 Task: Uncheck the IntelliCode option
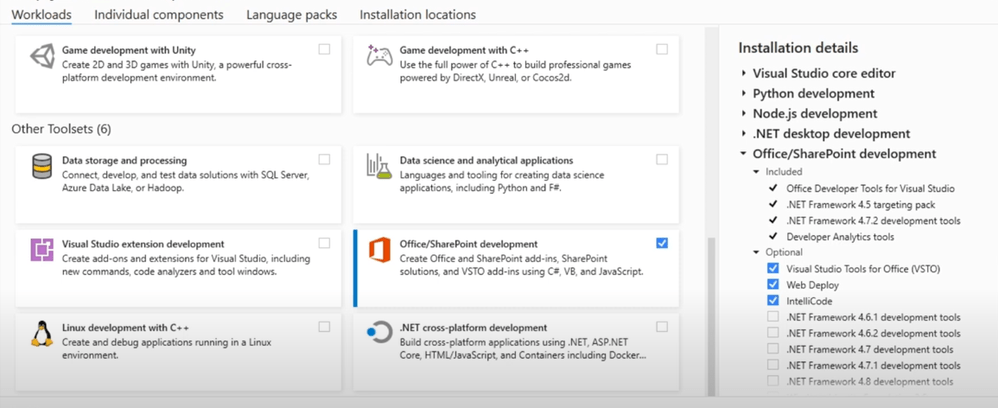click(773, 300)
